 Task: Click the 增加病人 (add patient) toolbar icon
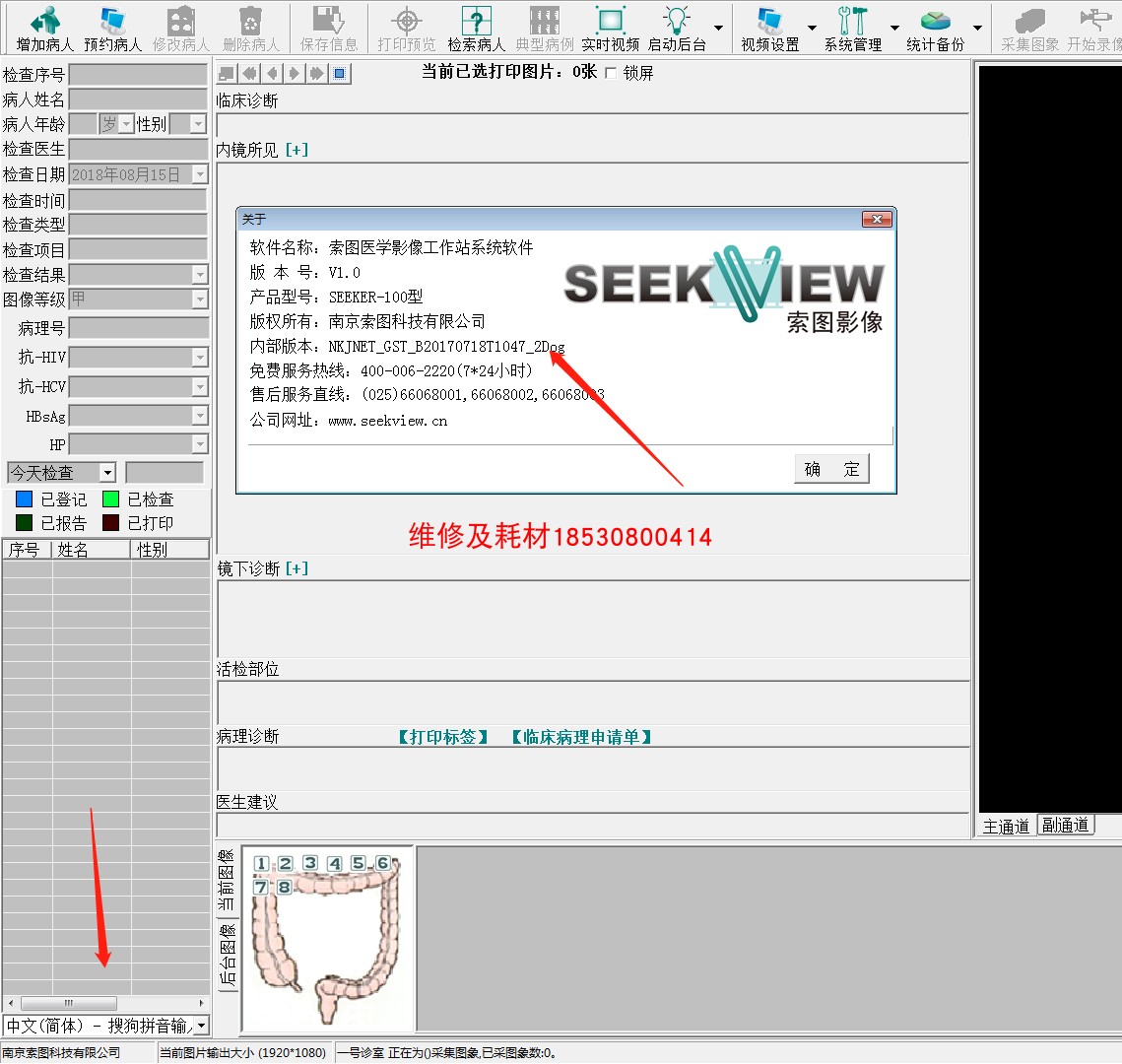[x=44, y=28]
